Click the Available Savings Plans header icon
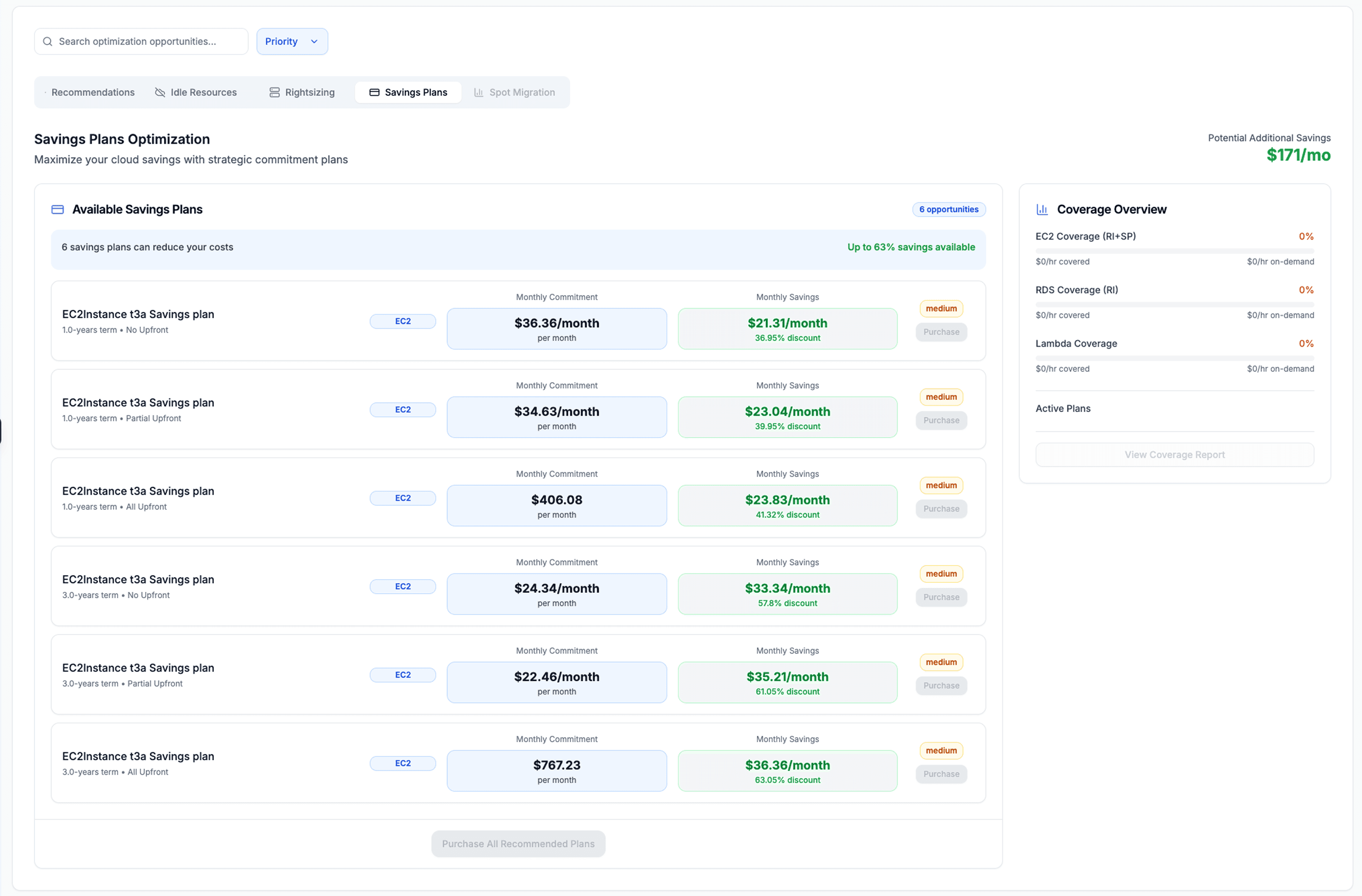The height and width of the screenshot is (896, 1362). coord(58,209)
